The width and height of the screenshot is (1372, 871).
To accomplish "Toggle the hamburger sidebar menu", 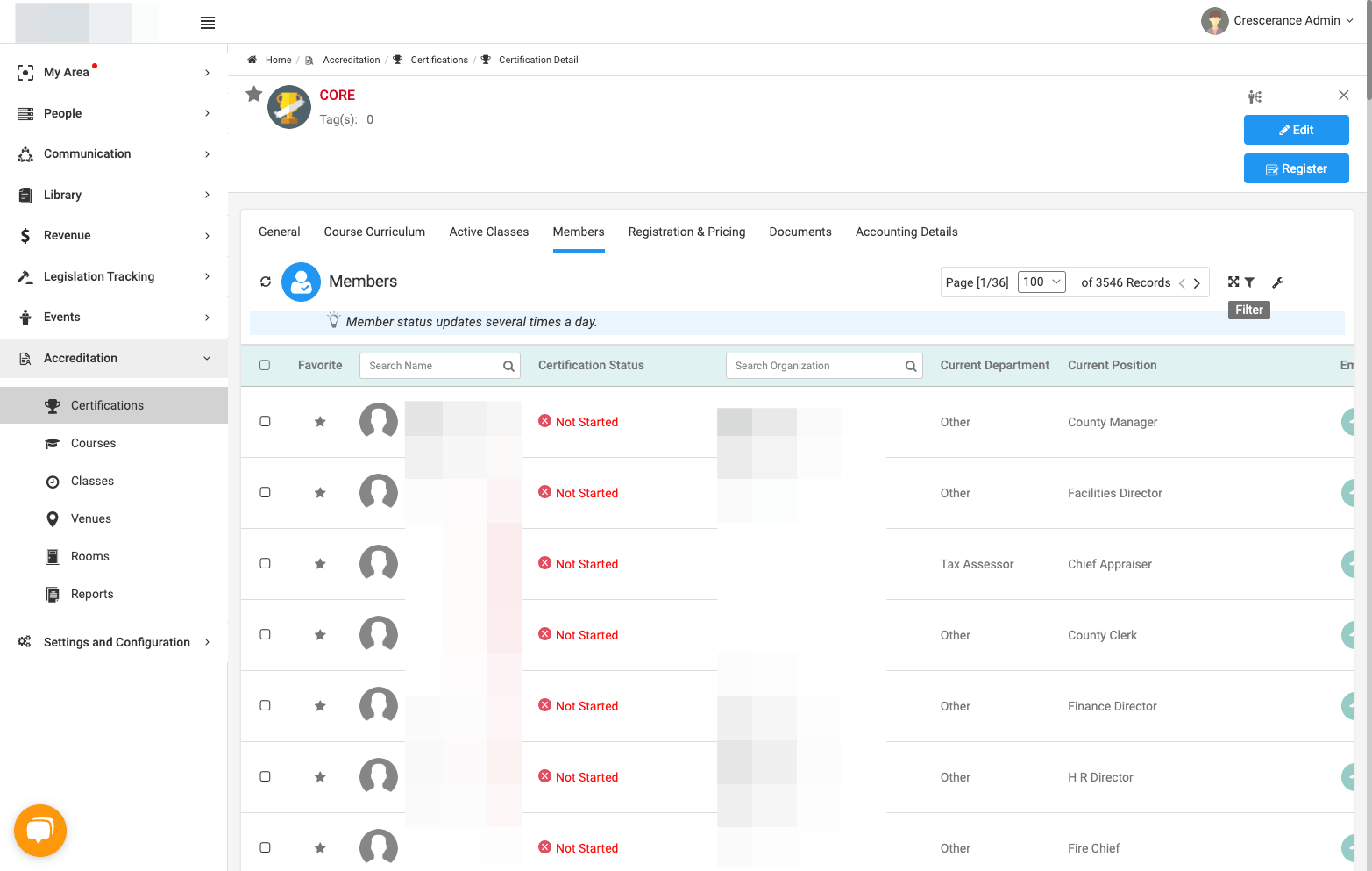I will click(208, 23).
